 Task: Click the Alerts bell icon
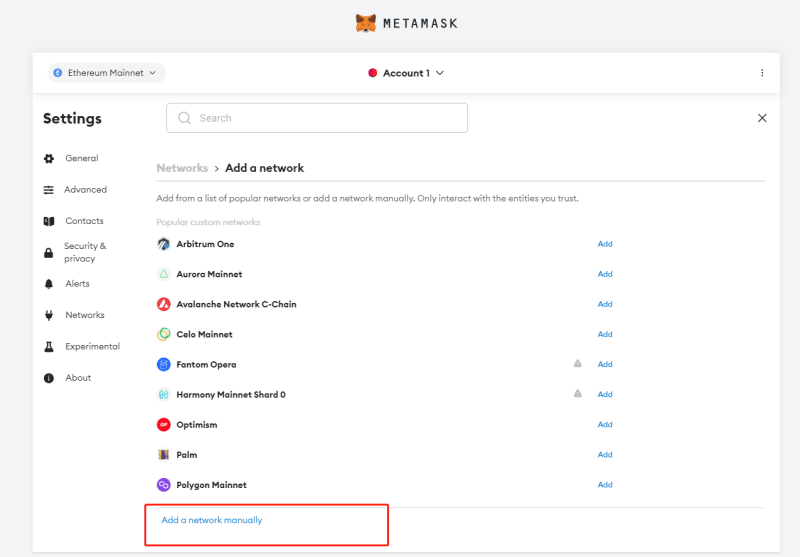(x=49, y=284)
